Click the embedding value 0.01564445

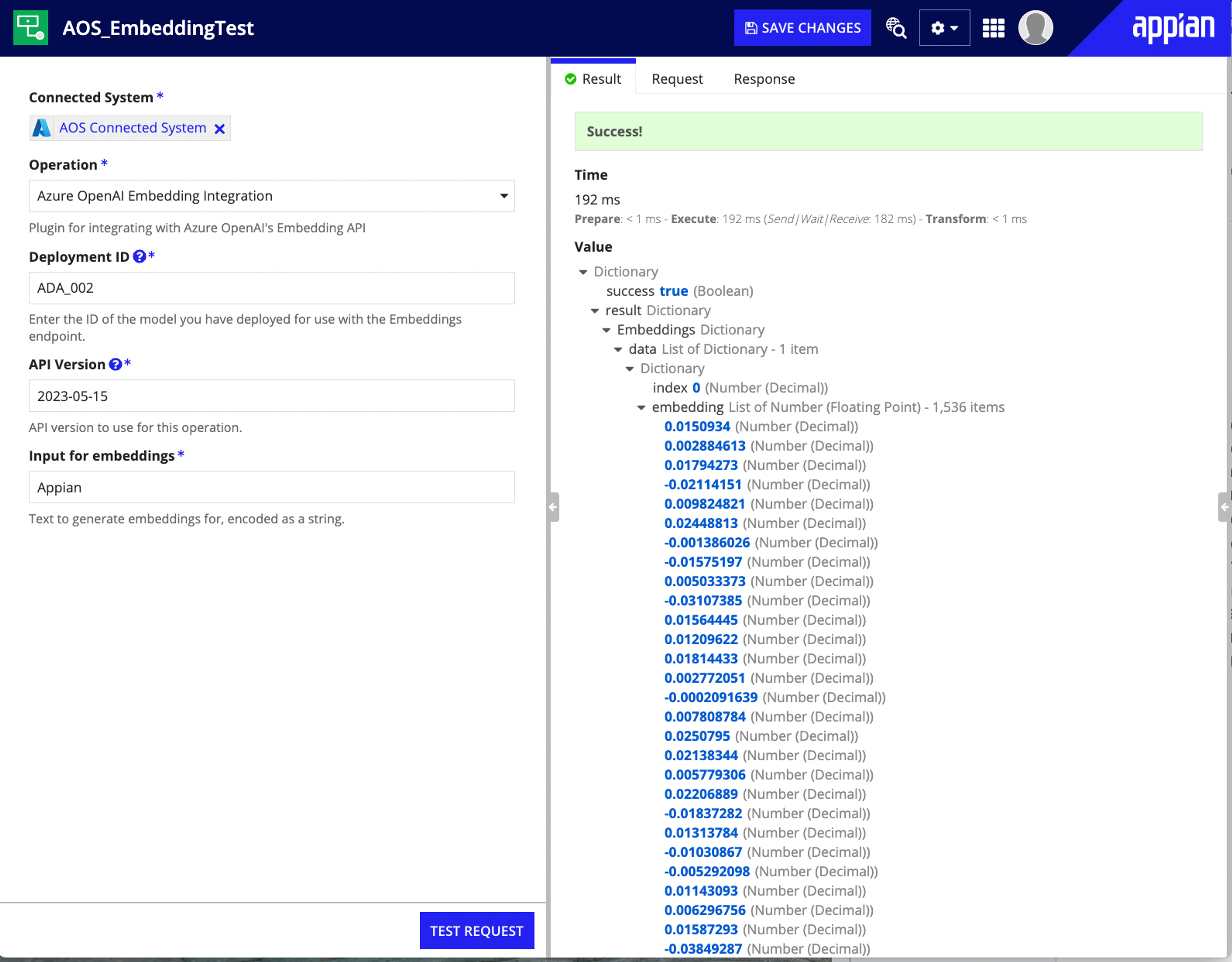tap(701, 620)
